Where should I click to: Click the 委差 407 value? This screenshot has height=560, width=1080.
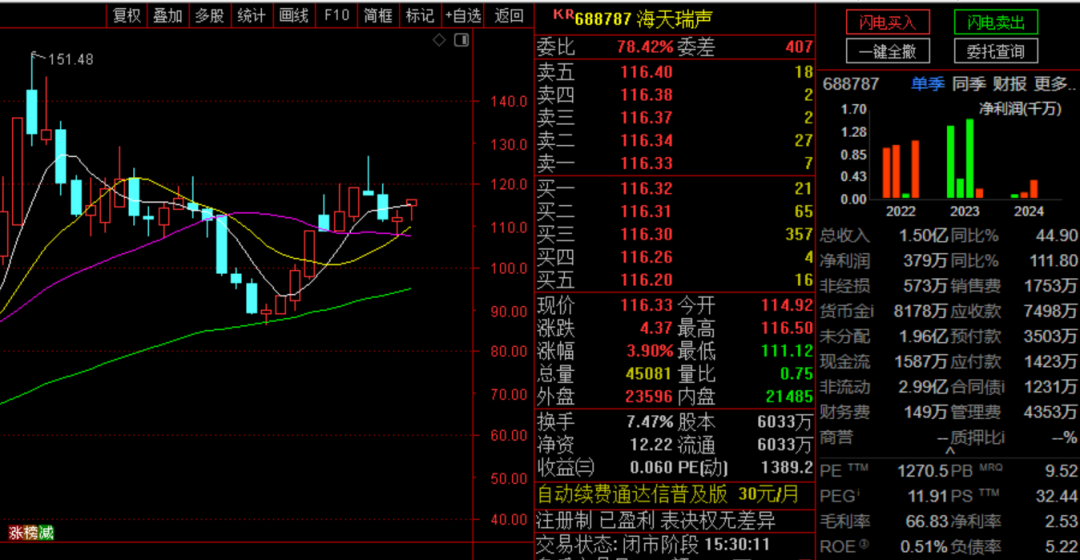pyautogui.click(x=799, y=47)
